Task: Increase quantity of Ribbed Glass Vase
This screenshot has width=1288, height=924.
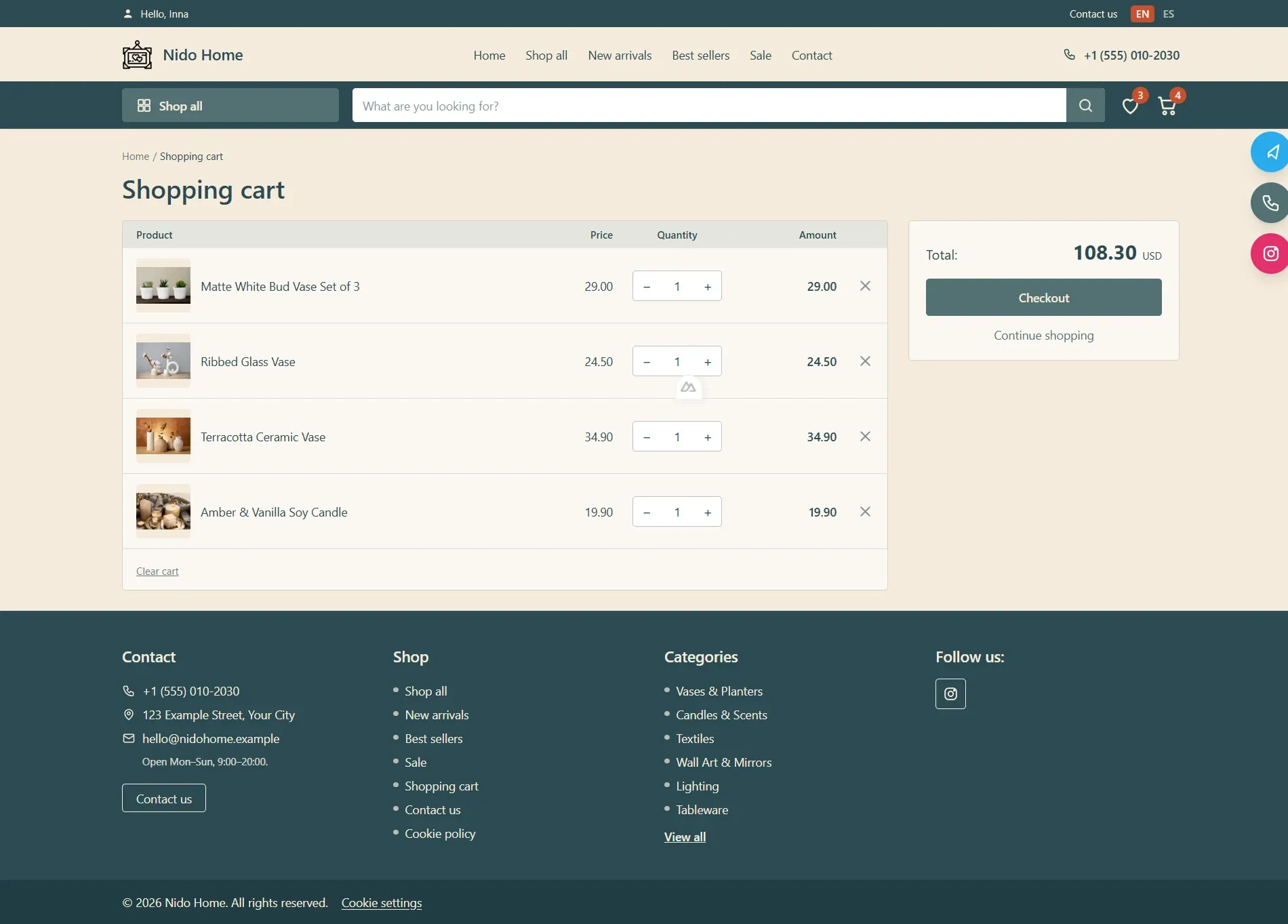Action: 708,361
